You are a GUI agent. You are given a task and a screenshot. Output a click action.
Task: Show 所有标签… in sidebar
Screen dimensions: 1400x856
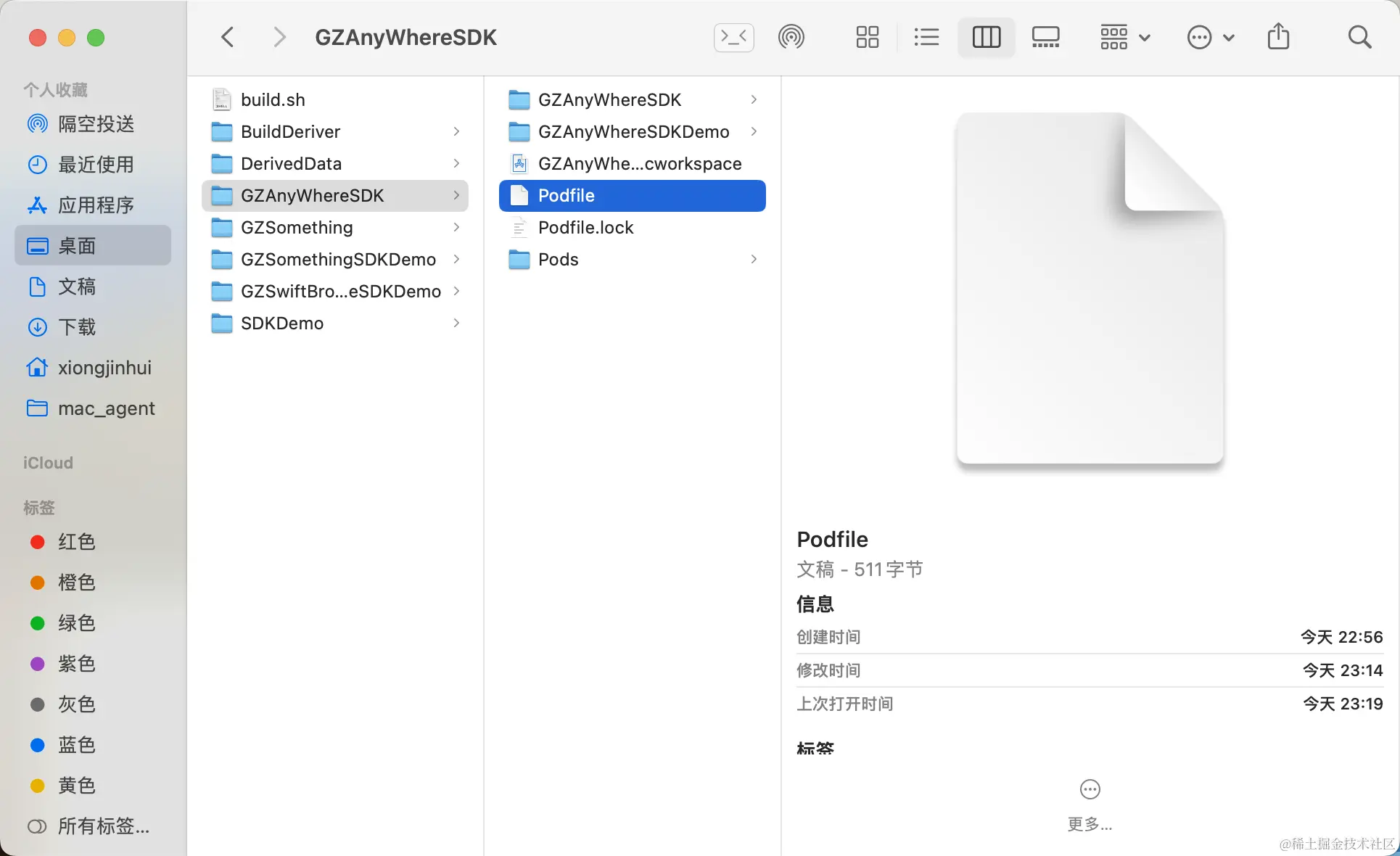click(103, 826)
